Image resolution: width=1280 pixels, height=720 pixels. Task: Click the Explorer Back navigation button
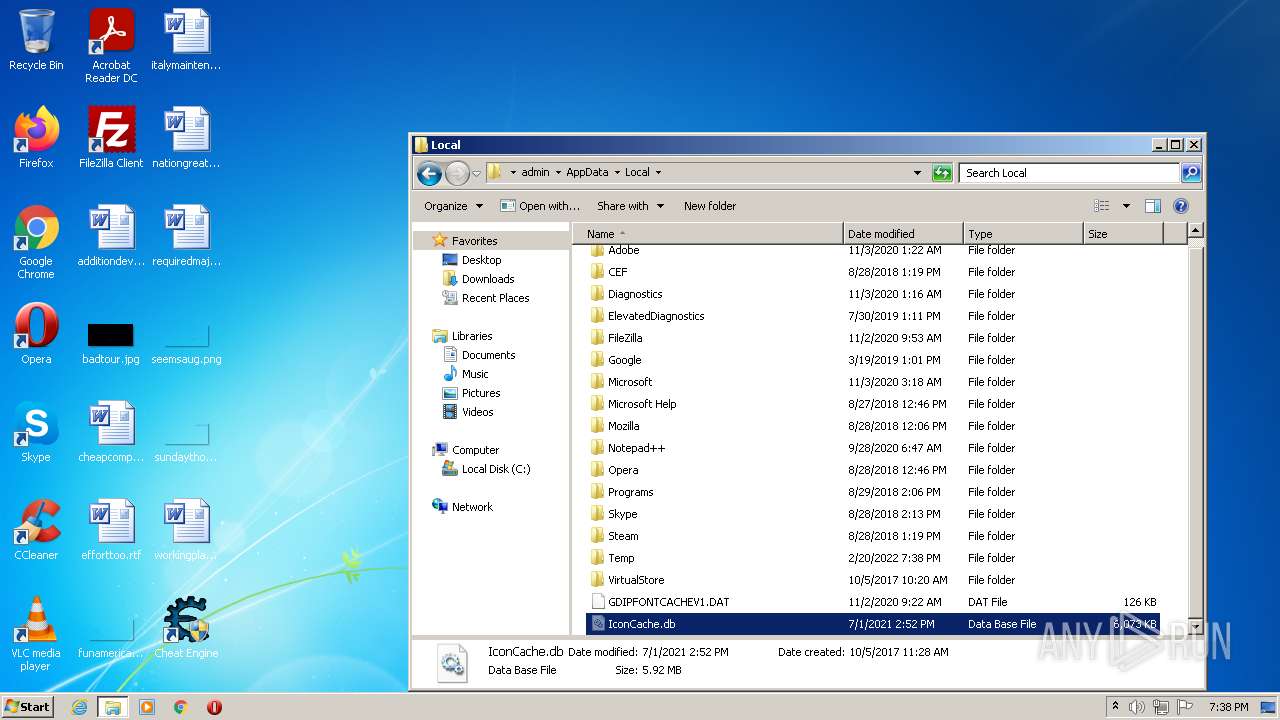click(429, 173)
